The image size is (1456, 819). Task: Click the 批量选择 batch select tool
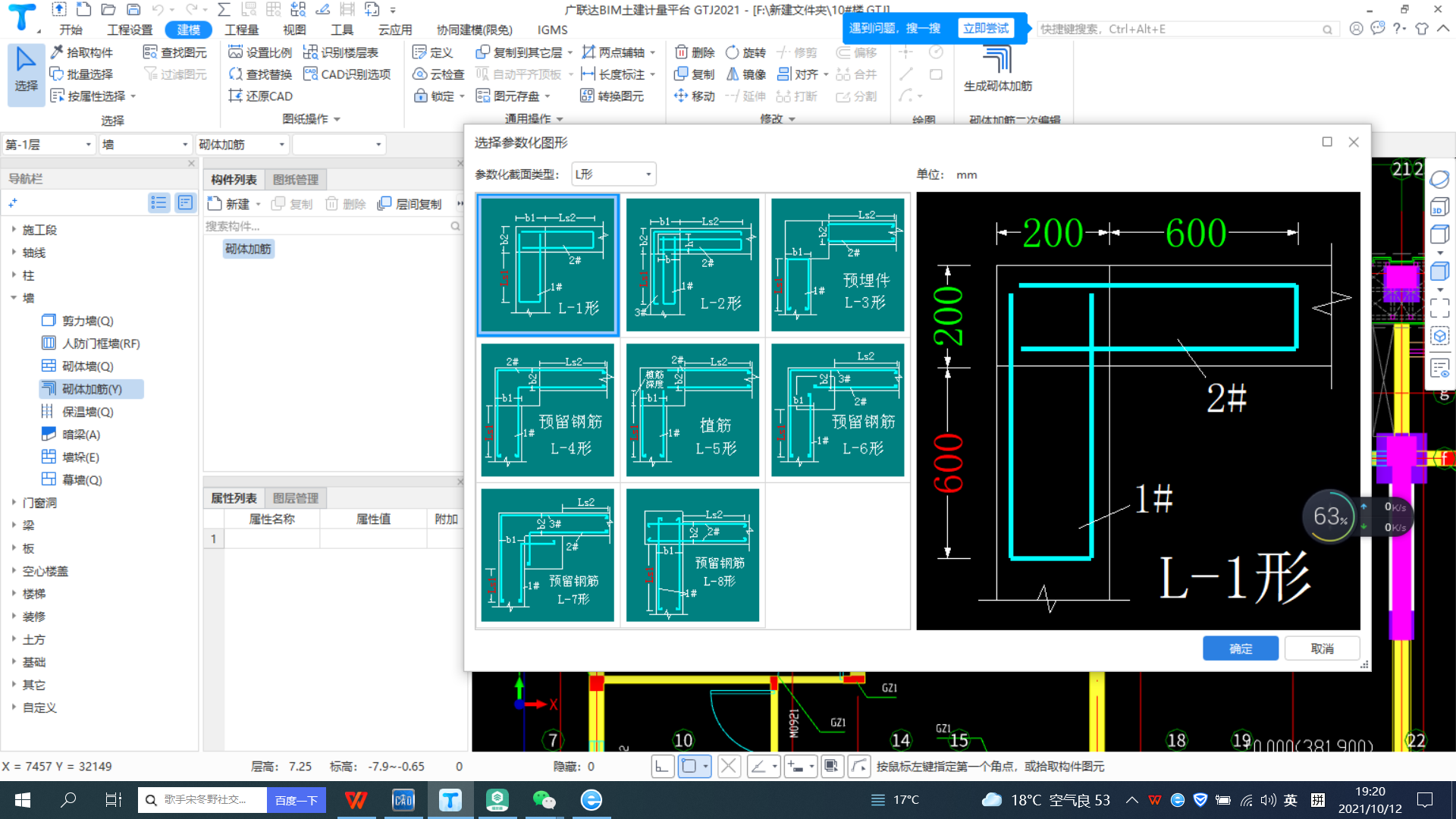click(x=81, y=74)
